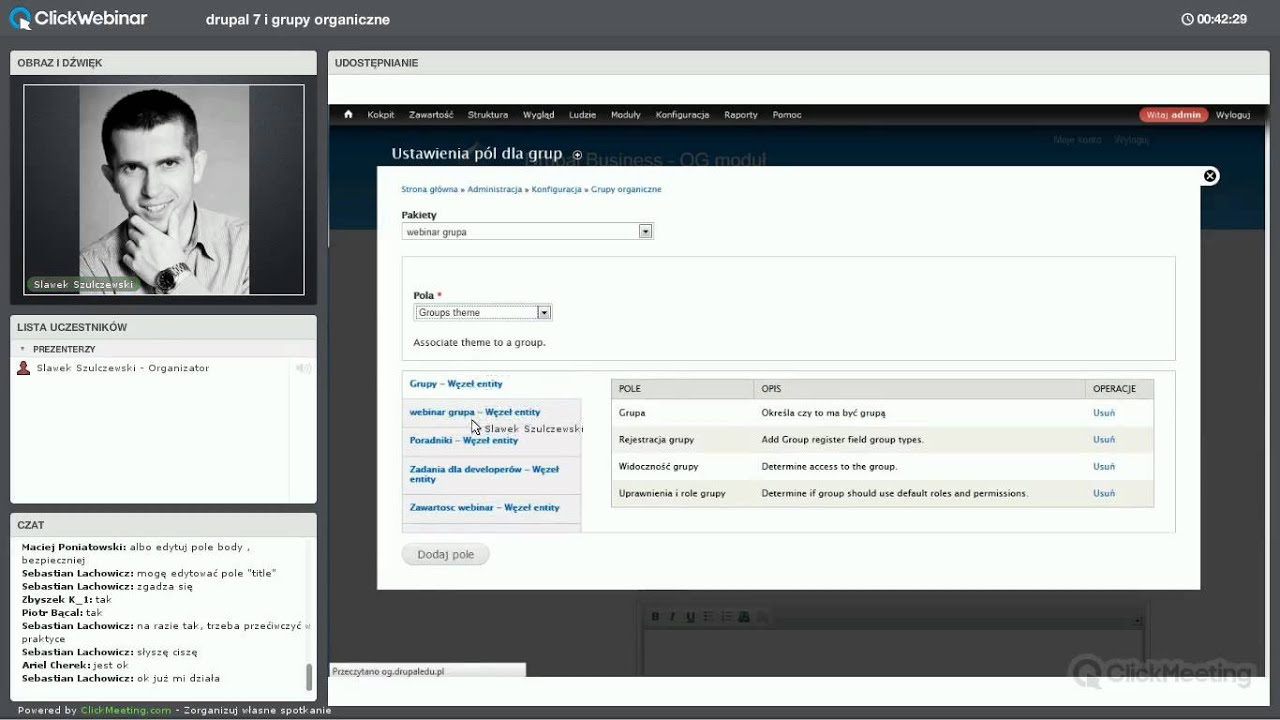This screenshot has width=1280, height=720.
Task: Collapse the Prezenterzy section arrow
Action: point(23,349)
